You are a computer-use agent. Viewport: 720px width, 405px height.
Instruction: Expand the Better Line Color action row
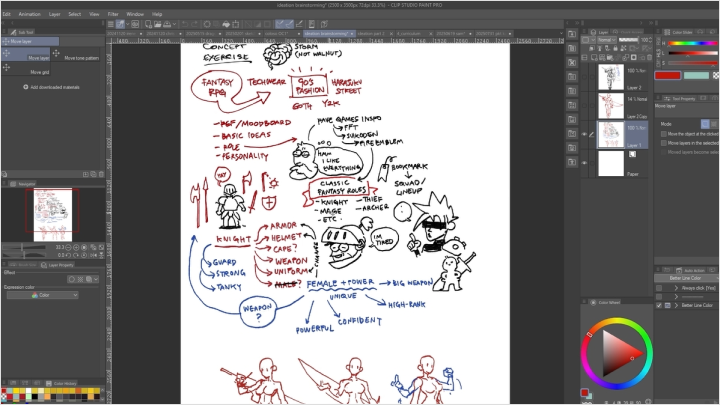pyautogui.click(x=676, y=305)
